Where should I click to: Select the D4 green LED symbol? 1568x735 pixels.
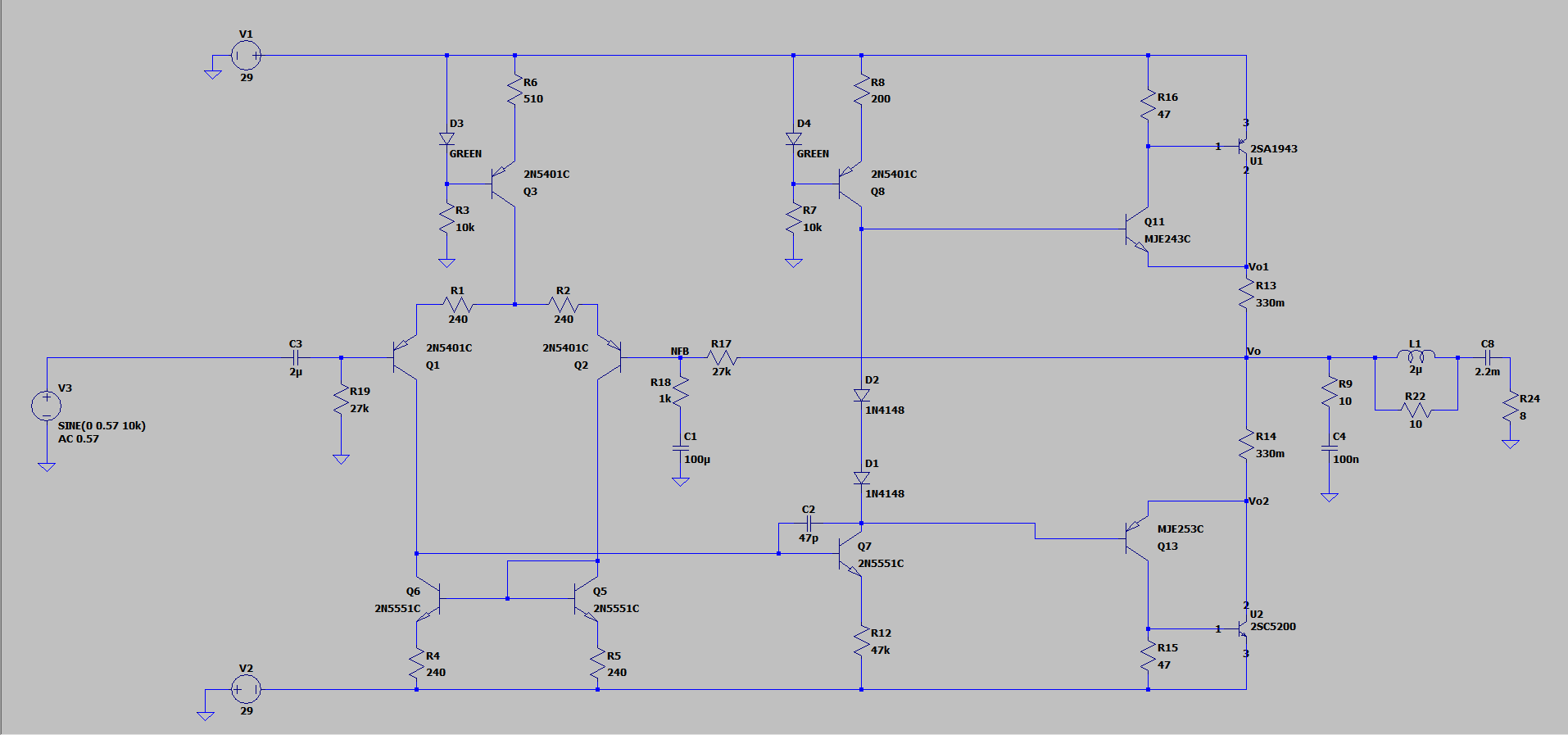(x=793, y=139)
